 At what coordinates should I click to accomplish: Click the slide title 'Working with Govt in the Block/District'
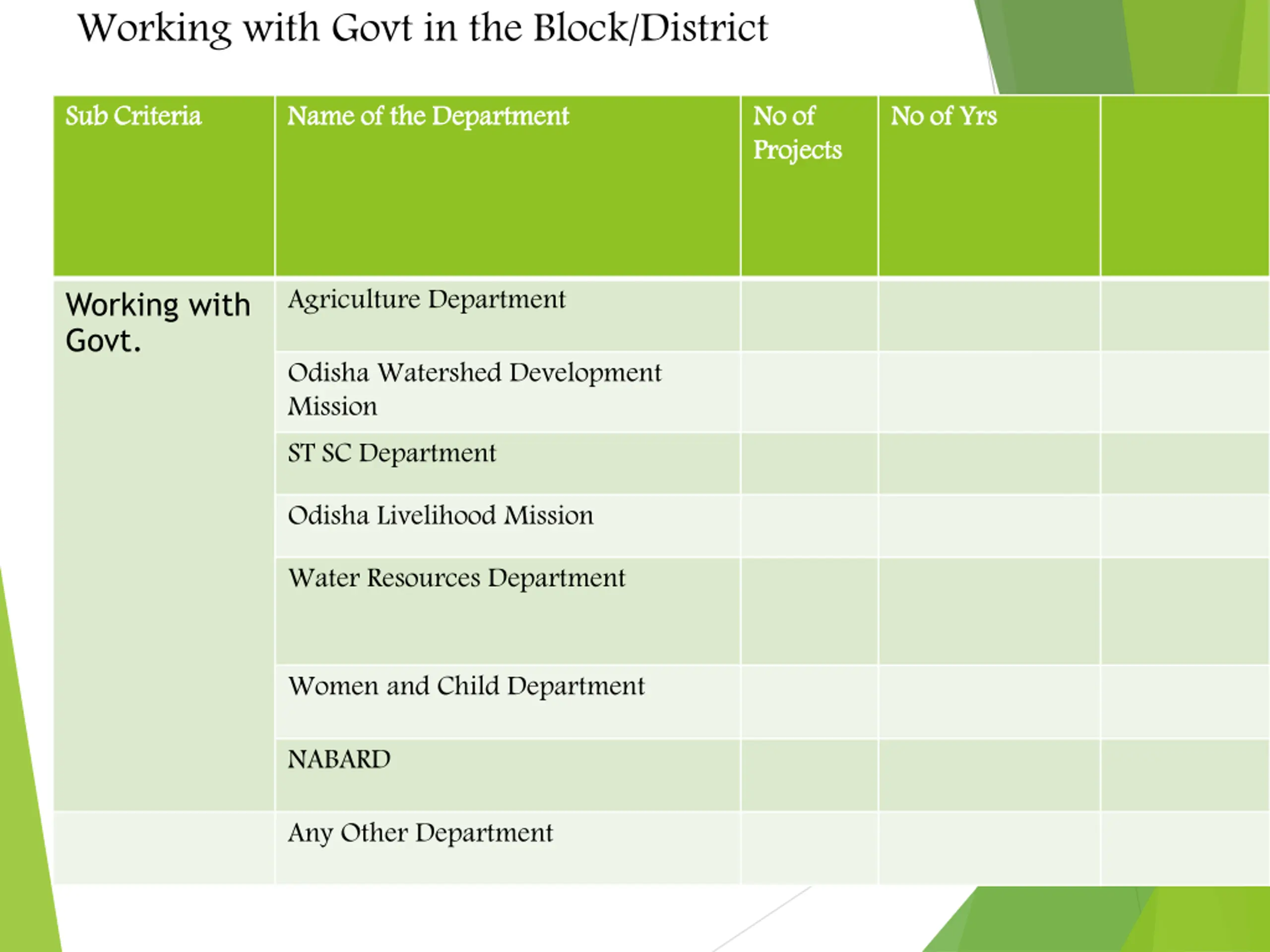click(x=423, y=29)
